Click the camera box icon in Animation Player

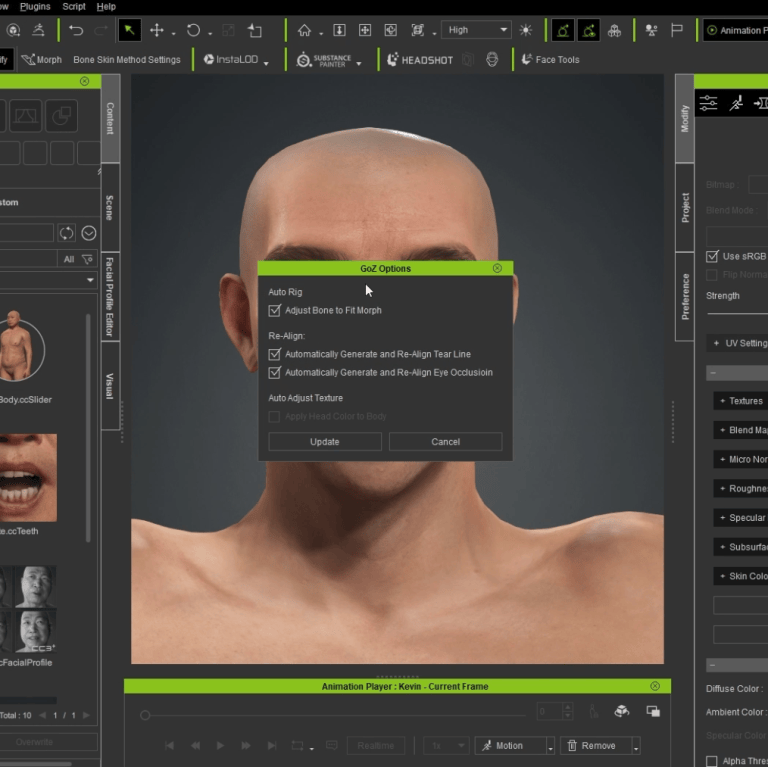(622, 711)
